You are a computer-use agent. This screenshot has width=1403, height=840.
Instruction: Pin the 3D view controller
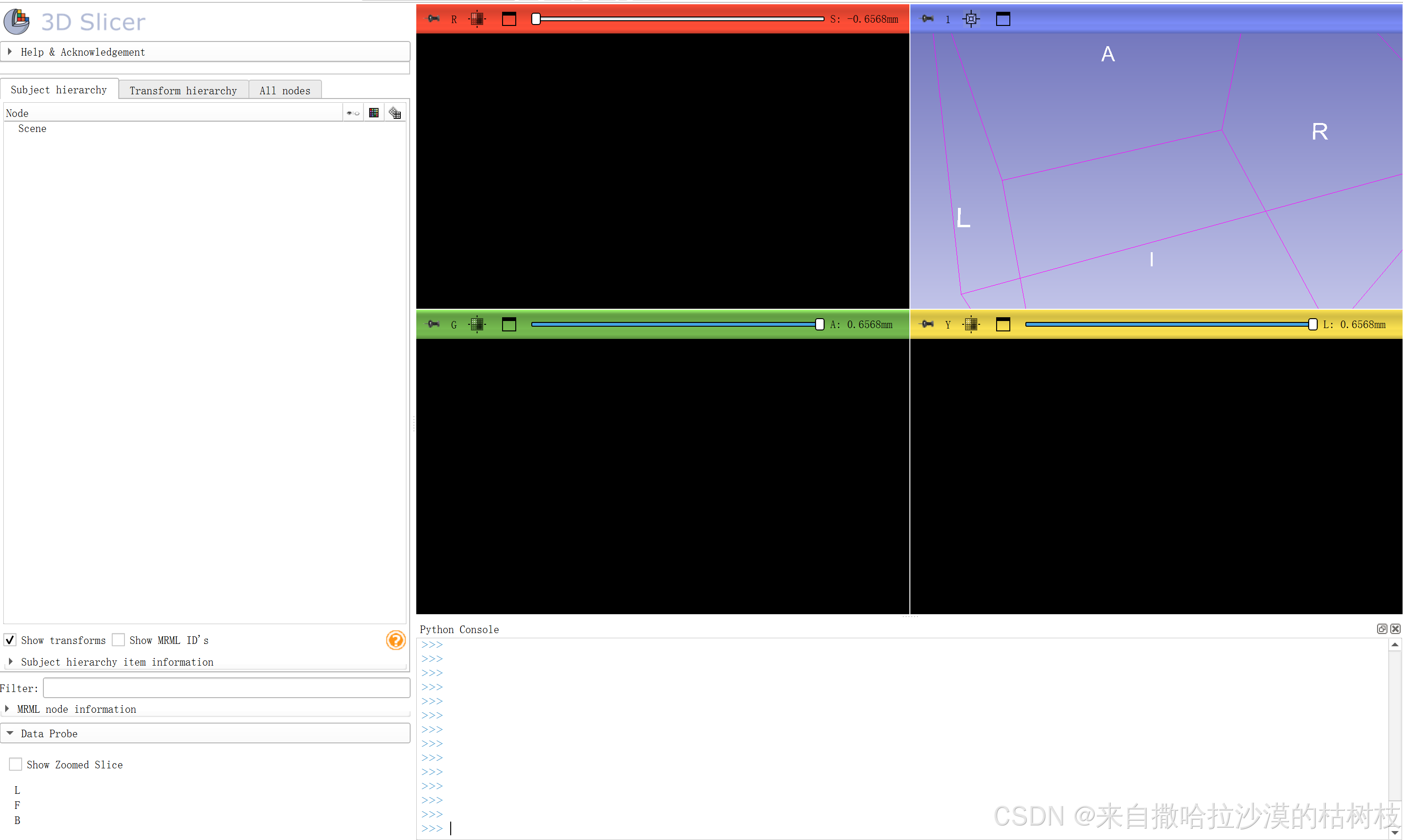(x=927, y=19)
